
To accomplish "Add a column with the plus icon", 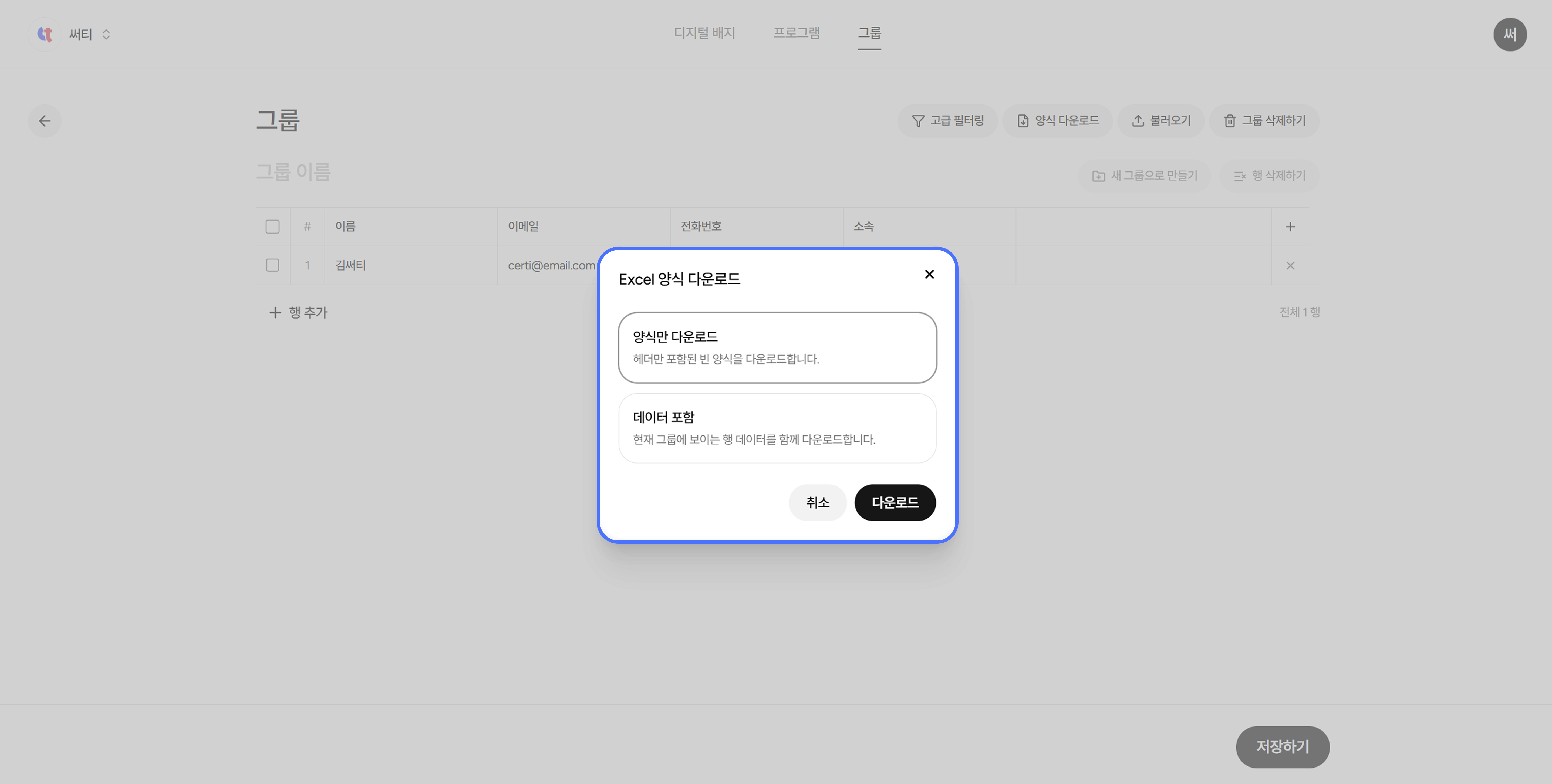I will coord(1290,227).
